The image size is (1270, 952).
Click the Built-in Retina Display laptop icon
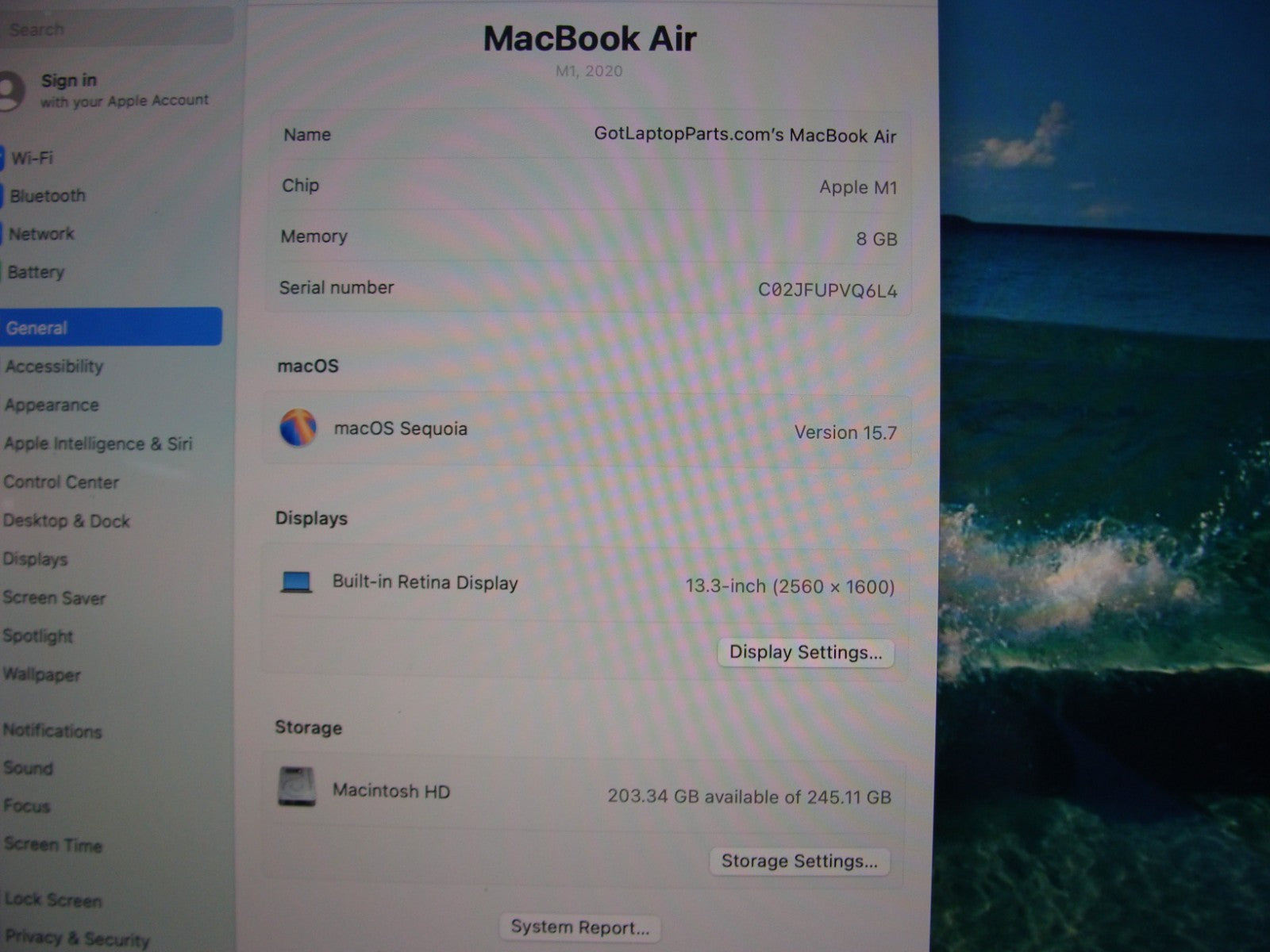(x=296, y=582)
